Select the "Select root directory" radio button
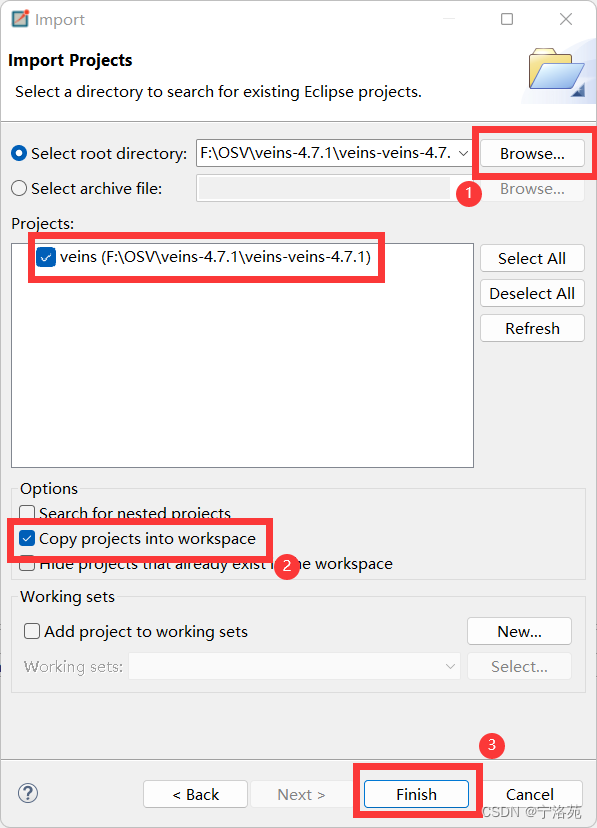This screenshot has width=597, height=828. (18, 154)
